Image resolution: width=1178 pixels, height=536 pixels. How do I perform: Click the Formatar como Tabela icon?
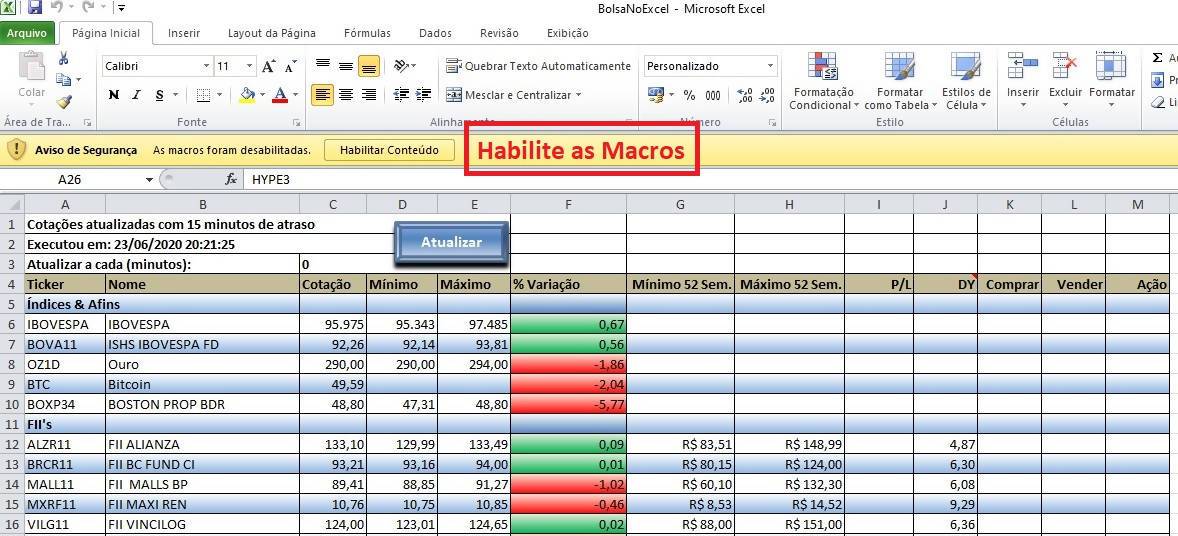pos(897,81)
